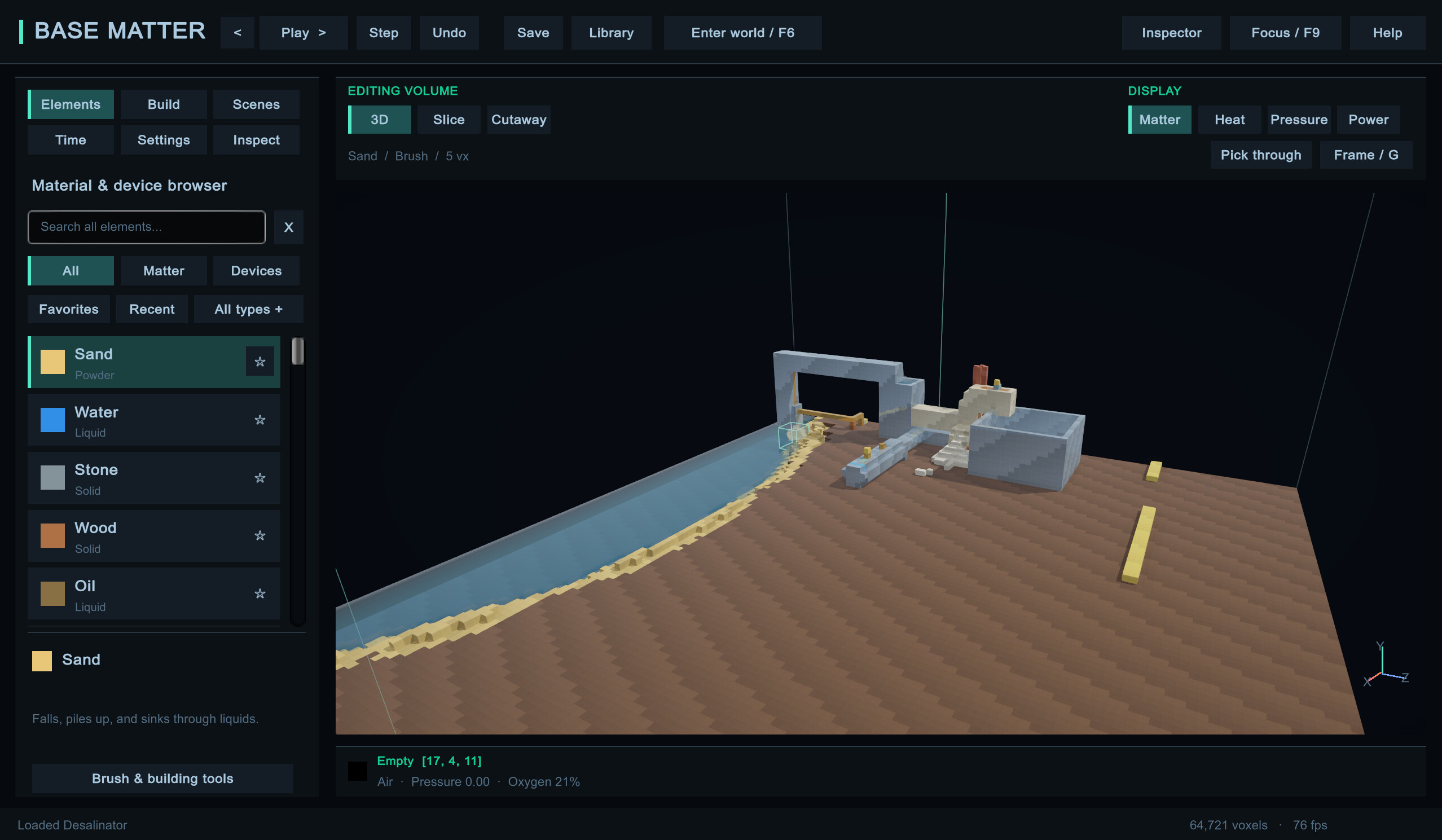
Task: Select the Oil brown swatch
Action: pyautogui.click(x=52, y=594)
